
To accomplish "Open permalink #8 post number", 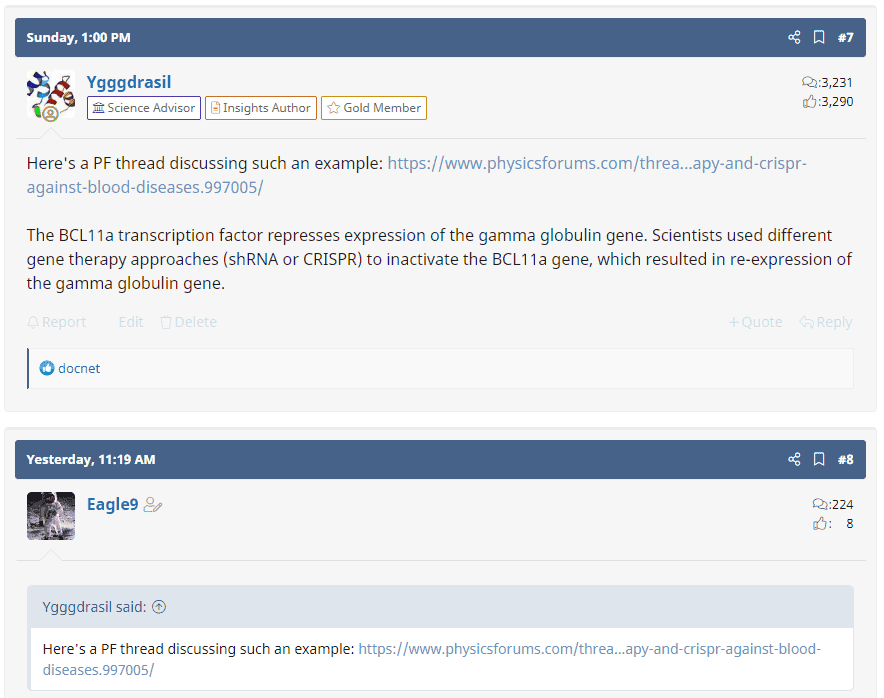I will click(x=846, y=460).
